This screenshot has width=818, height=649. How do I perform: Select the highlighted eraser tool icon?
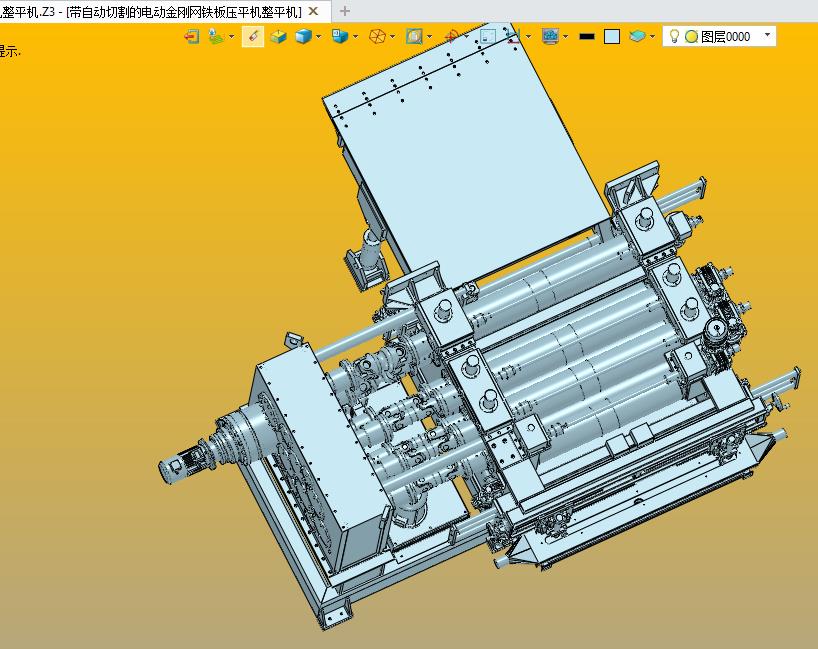click(x=252, y=37)
